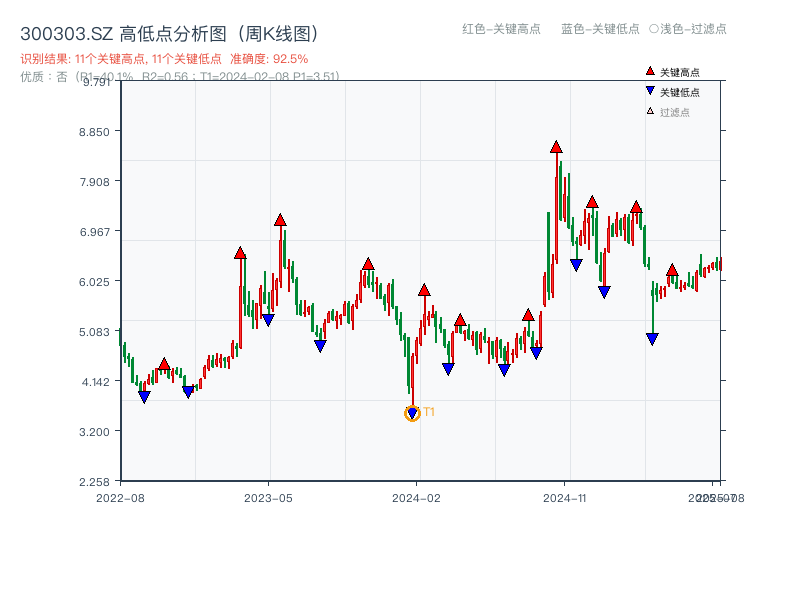Click the 2024-02 x-axis label
The image size is (800, 600).
click(416, 498)
